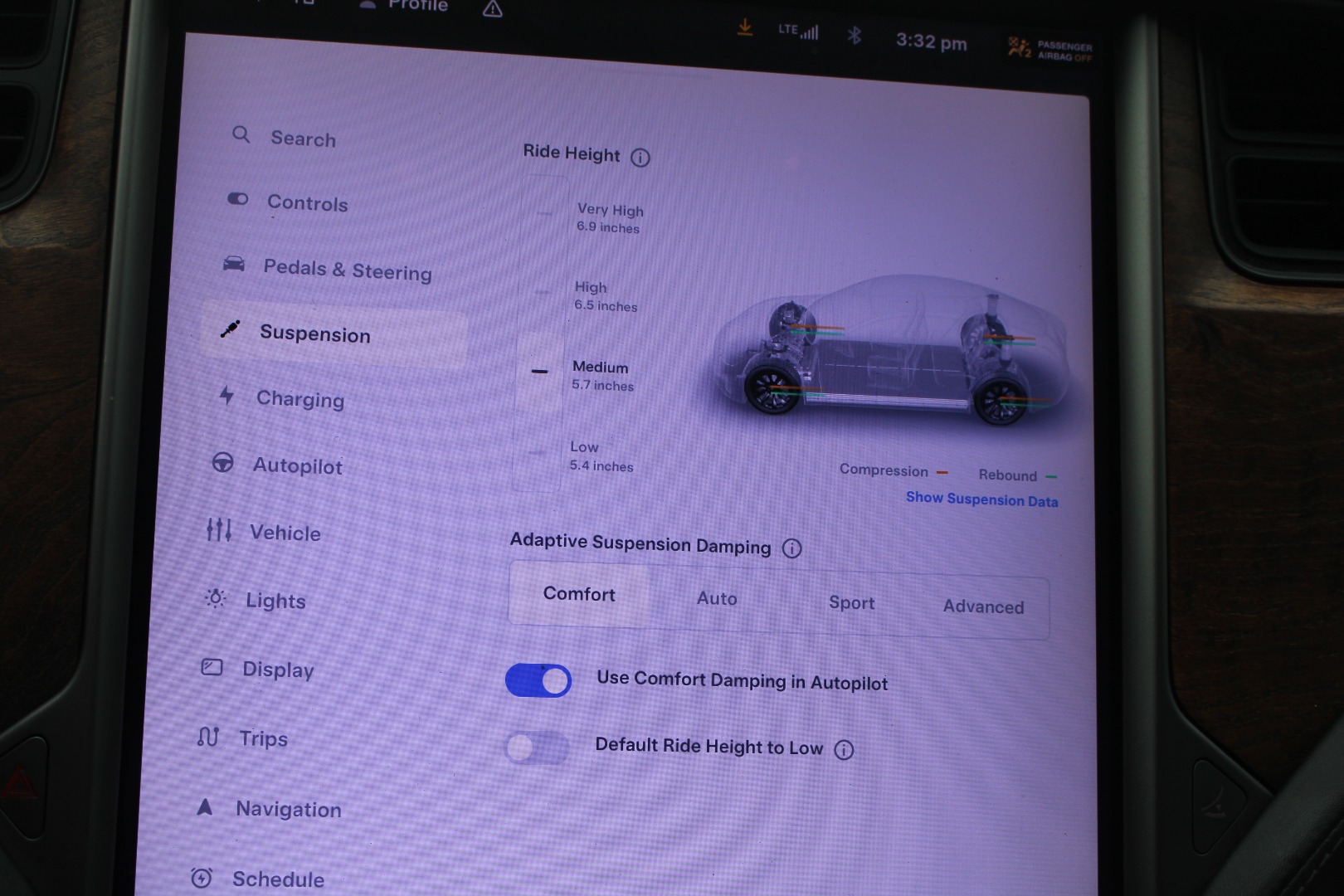The image size is (1344, 896).
Task: Click Show Suspension Data link
Action: coord(981,499)
